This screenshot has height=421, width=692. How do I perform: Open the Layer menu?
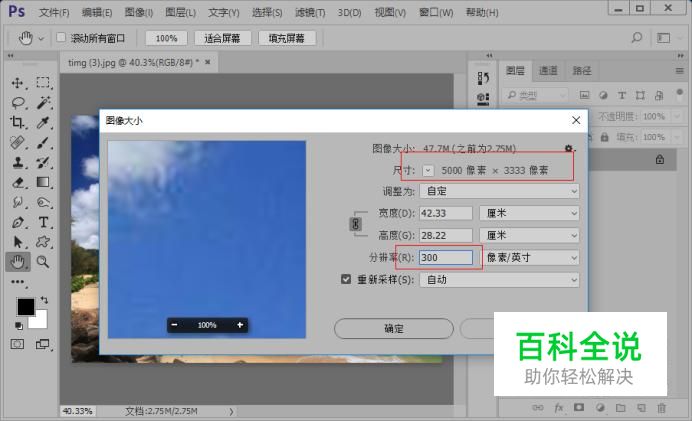click(181, 12)
